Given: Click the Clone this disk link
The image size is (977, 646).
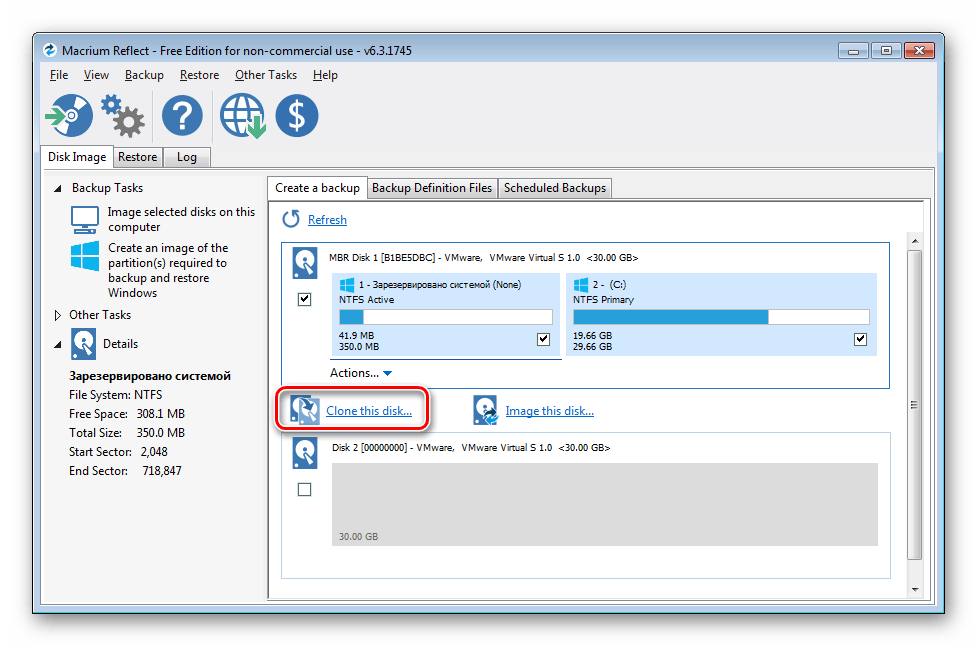Looking at the screenshot, I should 368,411.
